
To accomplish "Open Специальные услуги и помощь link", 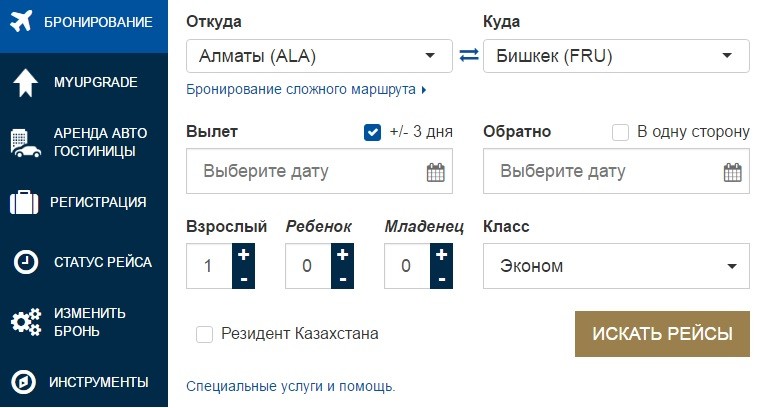I will [x=291, y=386].
